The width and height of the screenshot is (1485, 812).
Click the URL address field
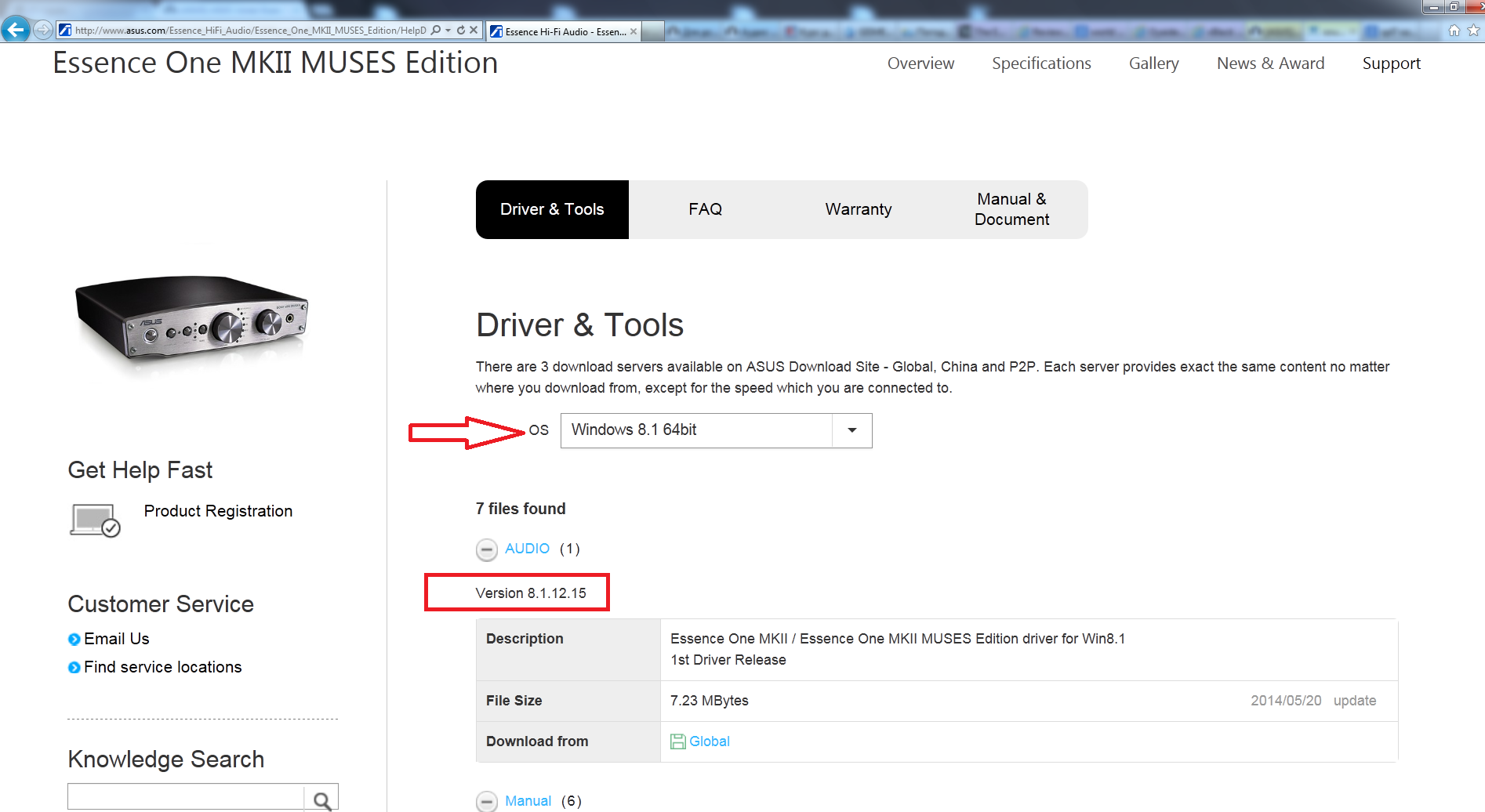[250, 30]
